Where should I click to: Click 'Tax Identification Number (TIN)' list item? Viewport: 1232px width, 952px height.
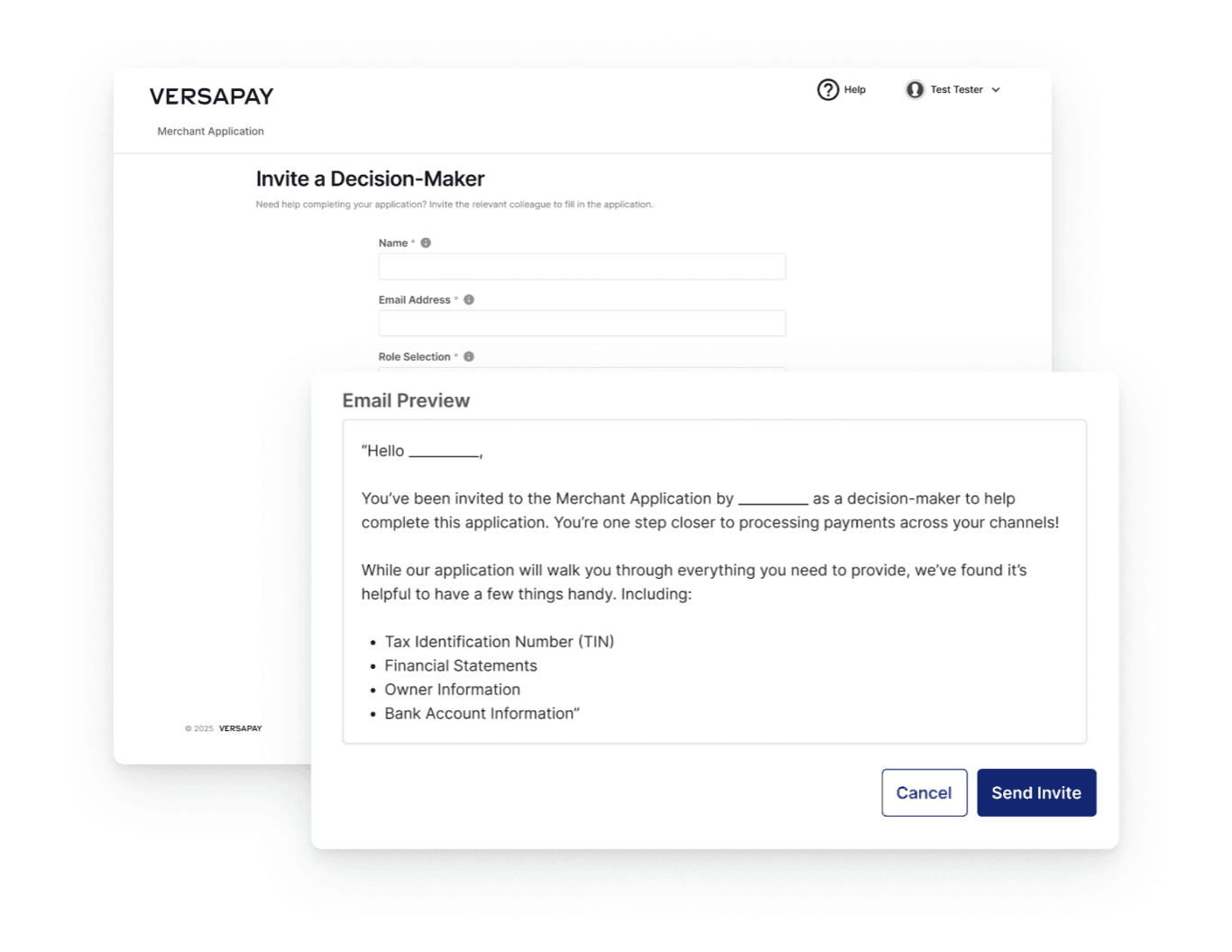499,641
